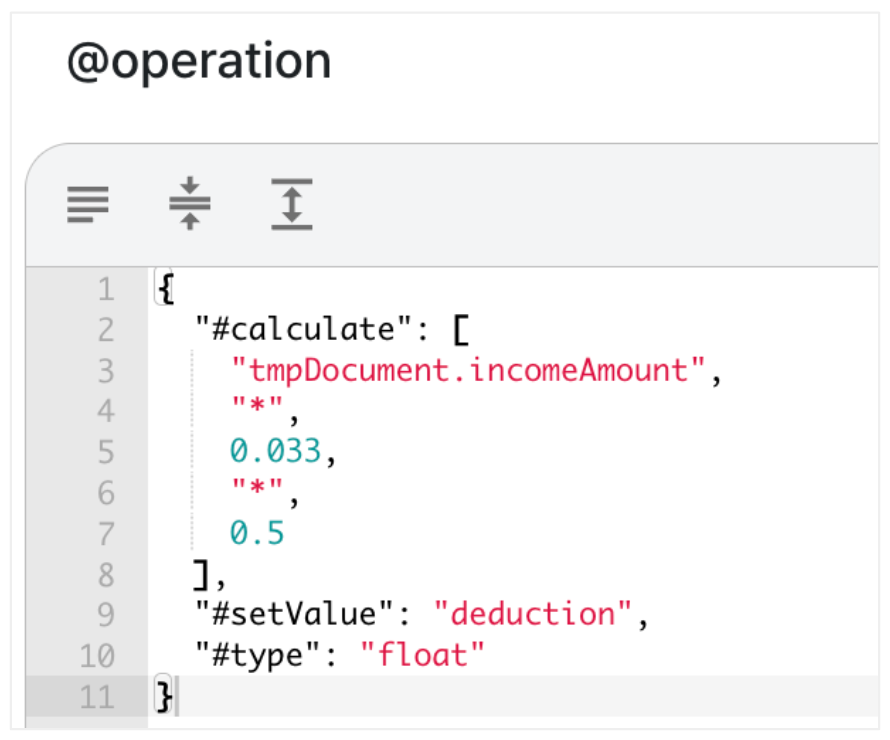
Task: Click the second "*" operator on line 6
Action: 257,487
